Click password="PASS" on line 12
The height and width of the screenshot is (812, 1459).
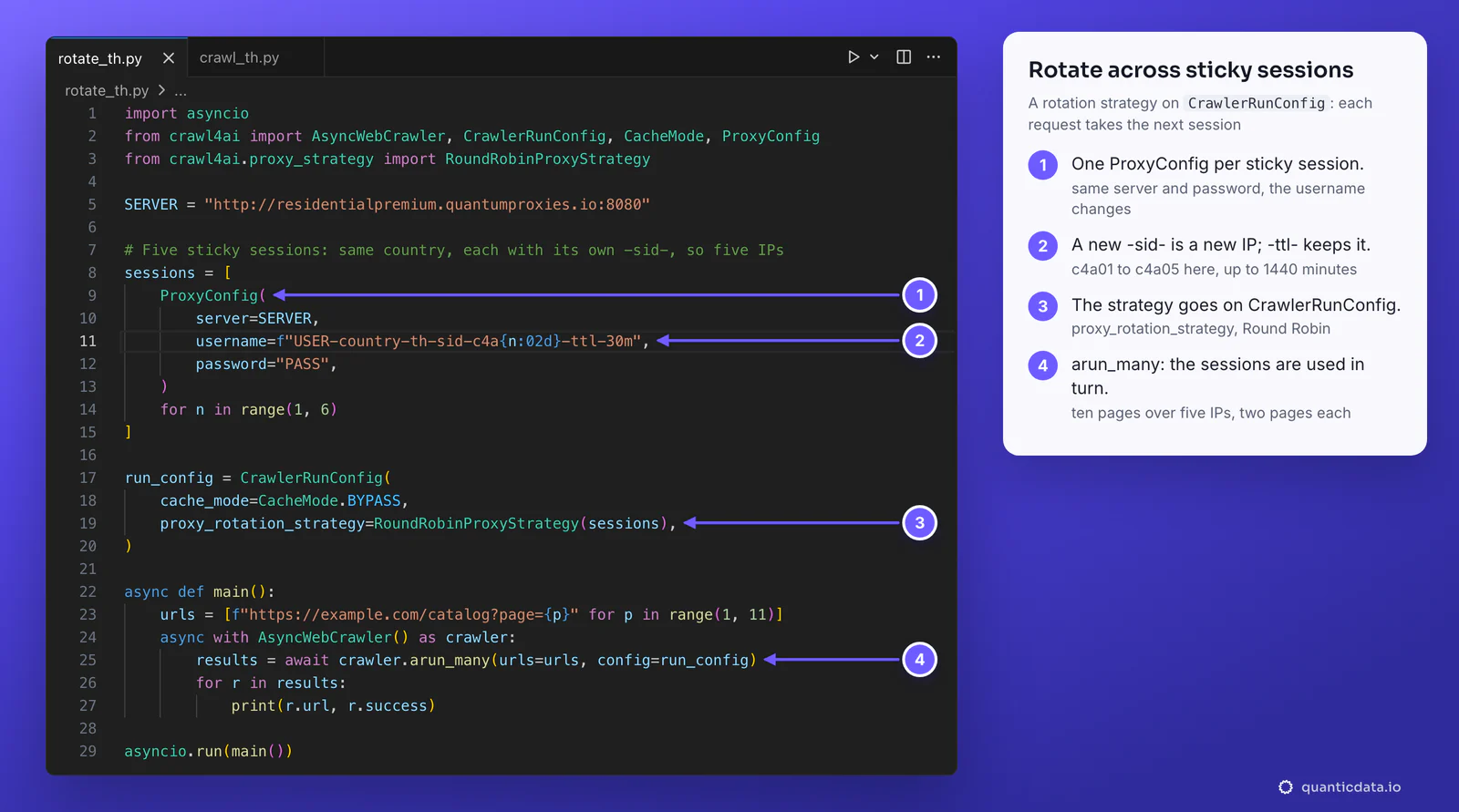263,364
